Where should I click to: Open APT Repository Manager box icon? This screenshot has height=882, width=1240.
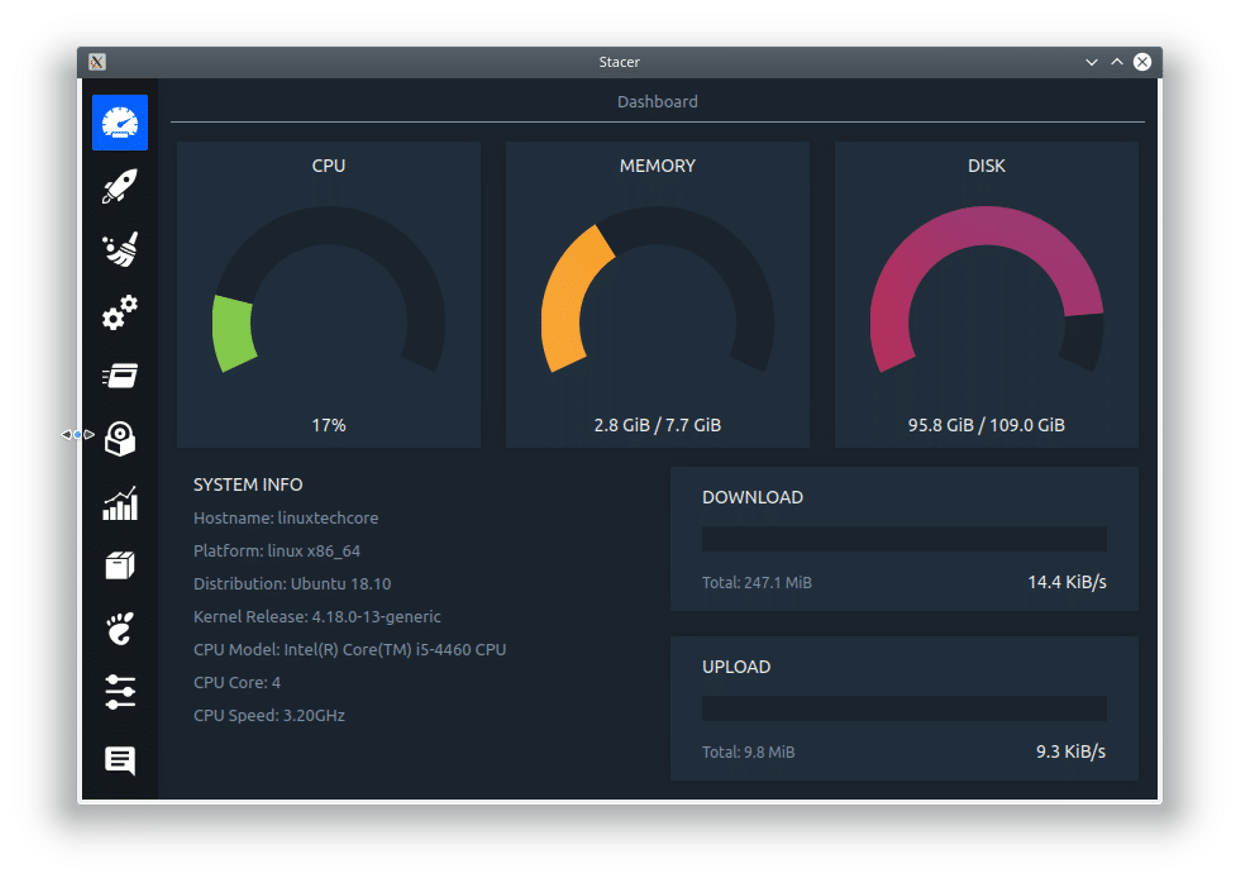pos(120,566)
